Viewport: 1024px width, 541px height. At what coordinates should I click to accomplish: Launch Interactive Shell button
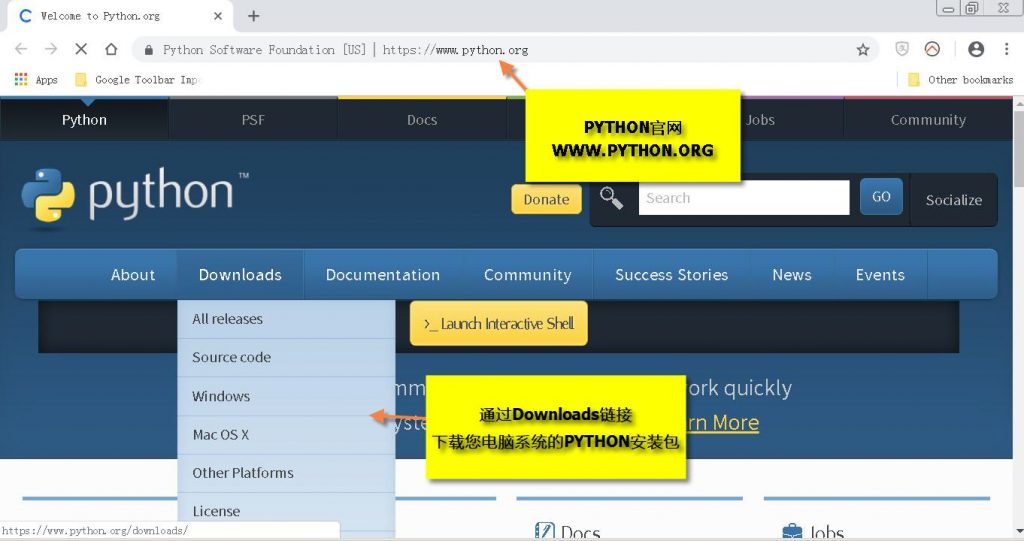tap(498, 324)
